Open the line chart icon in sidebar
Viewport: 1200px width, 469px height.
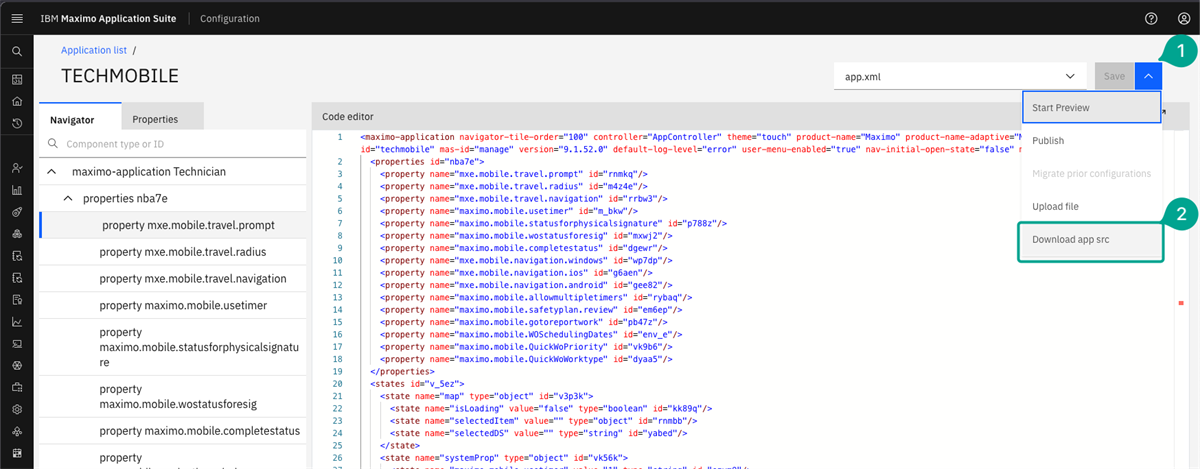(x=17, y=322)
